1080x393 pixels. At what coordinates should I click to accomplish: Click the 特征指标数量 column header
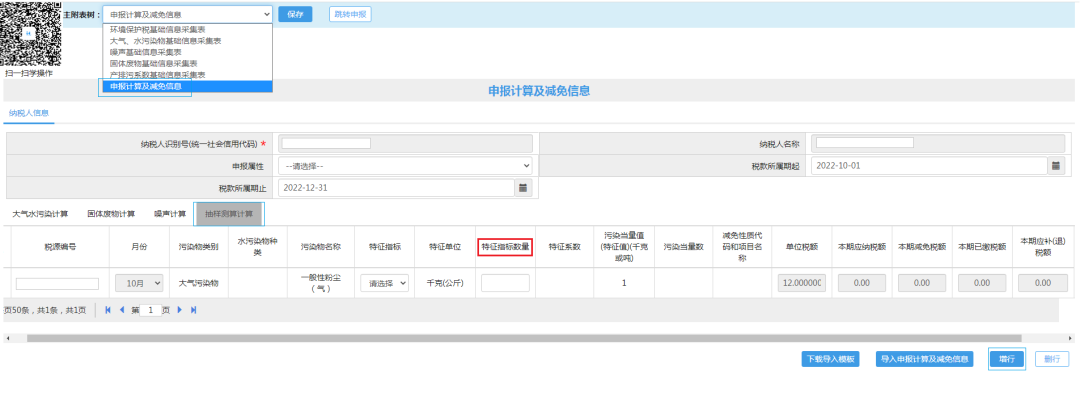point(506,246)
